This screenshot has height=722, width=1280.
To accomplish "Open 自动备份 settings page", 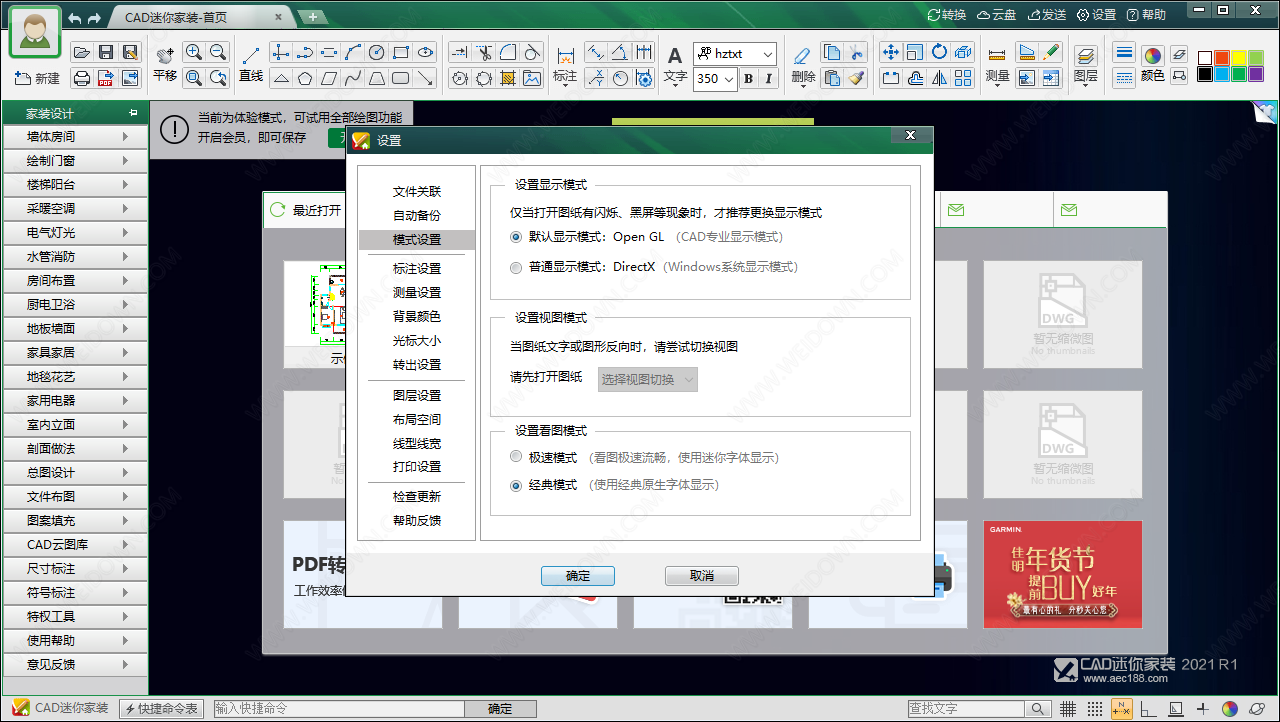I will tap(417, 215).
